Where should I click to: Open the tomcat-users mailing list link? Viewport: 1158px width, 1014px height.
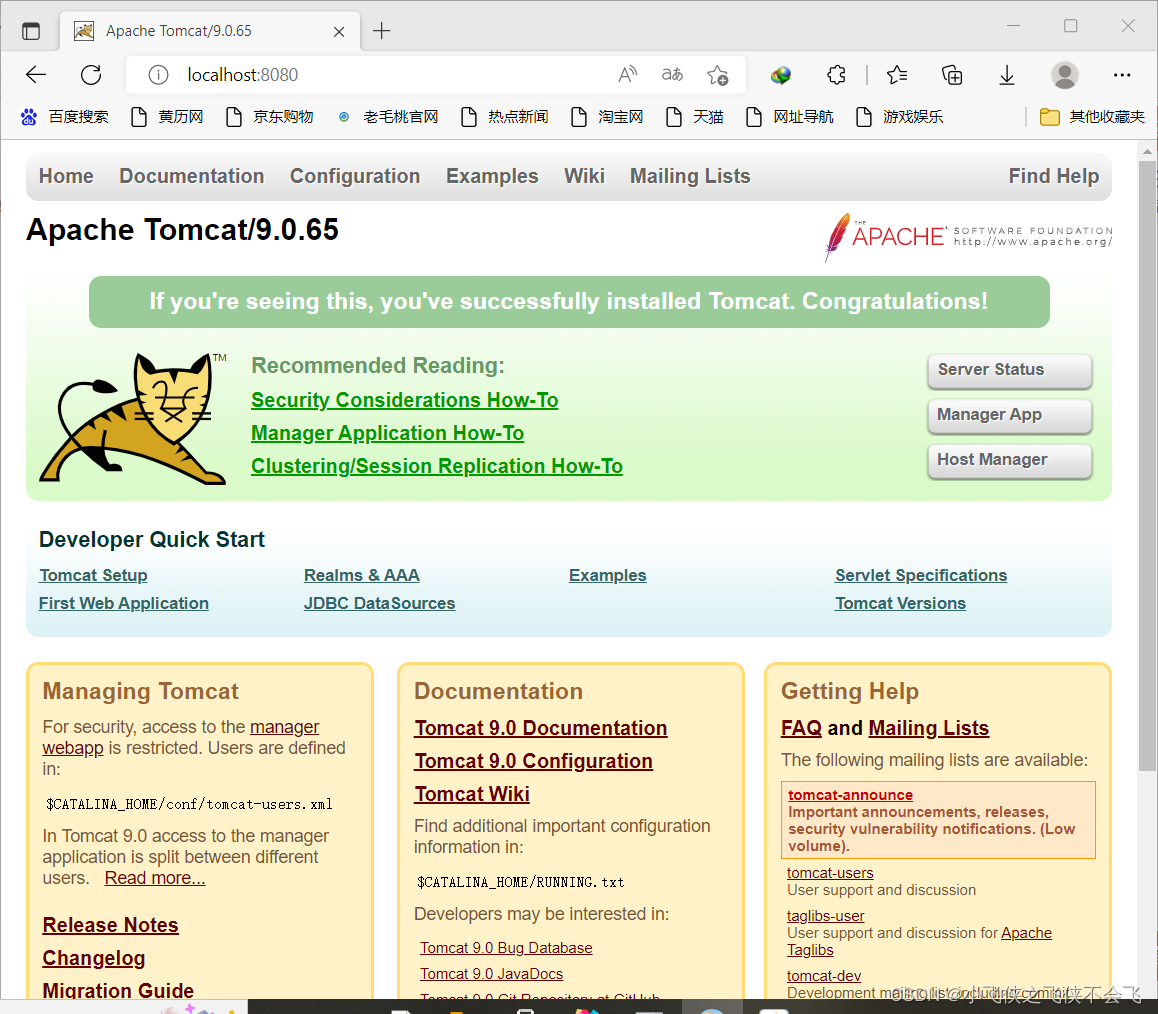pyautogui.click(x=830, y=873)
